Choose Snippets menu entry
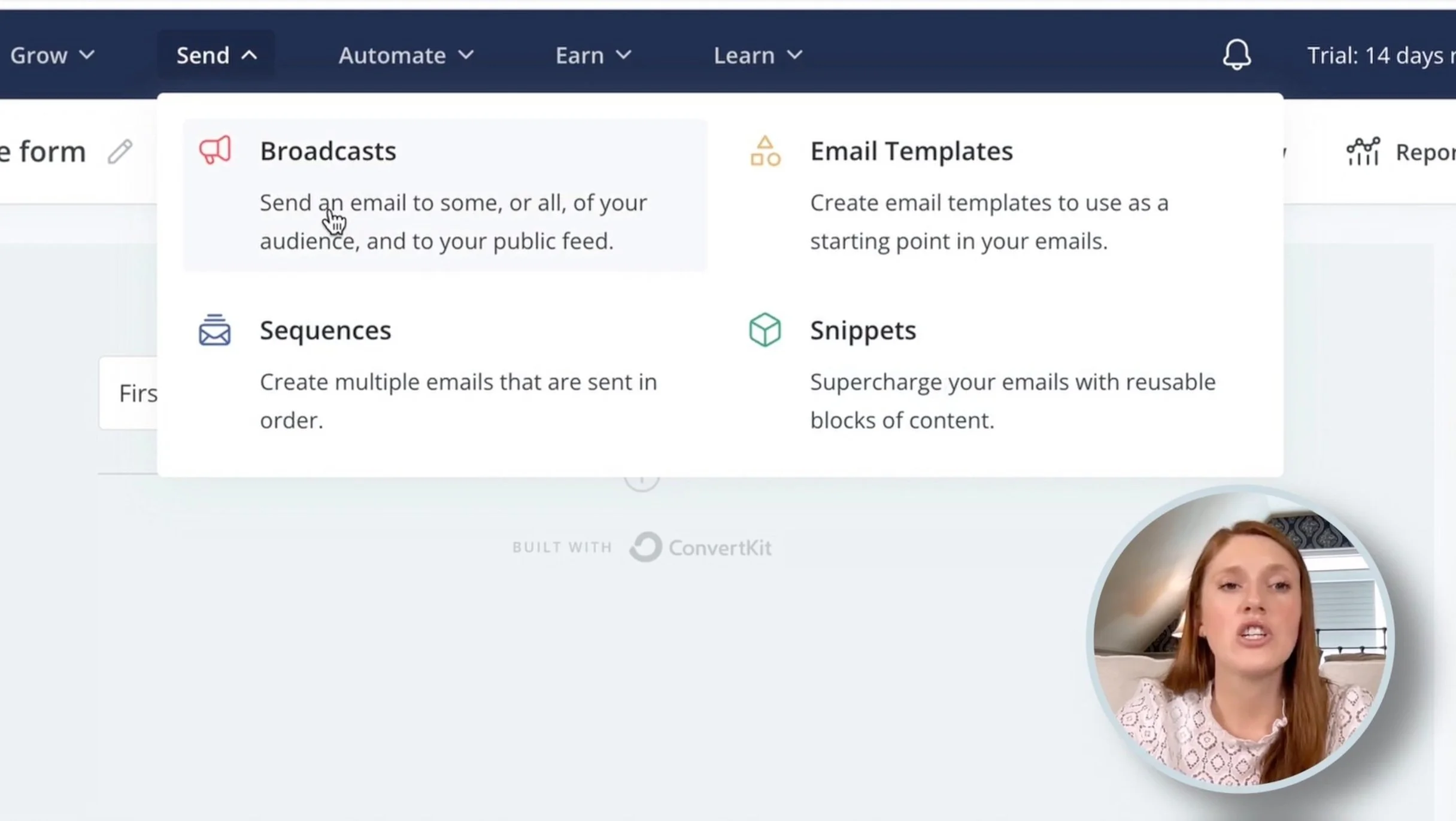The width and height of the screenshot is (1456, 821). point(863,330)
